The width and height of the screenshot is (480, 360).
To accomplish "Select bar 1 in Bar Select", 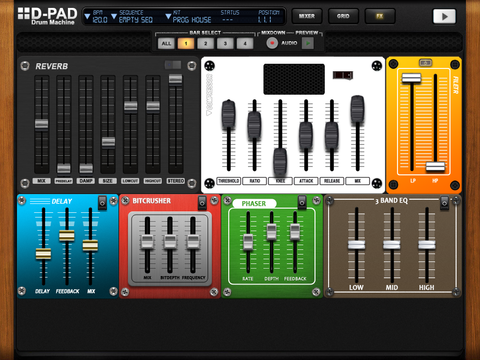I will (186, 43).
